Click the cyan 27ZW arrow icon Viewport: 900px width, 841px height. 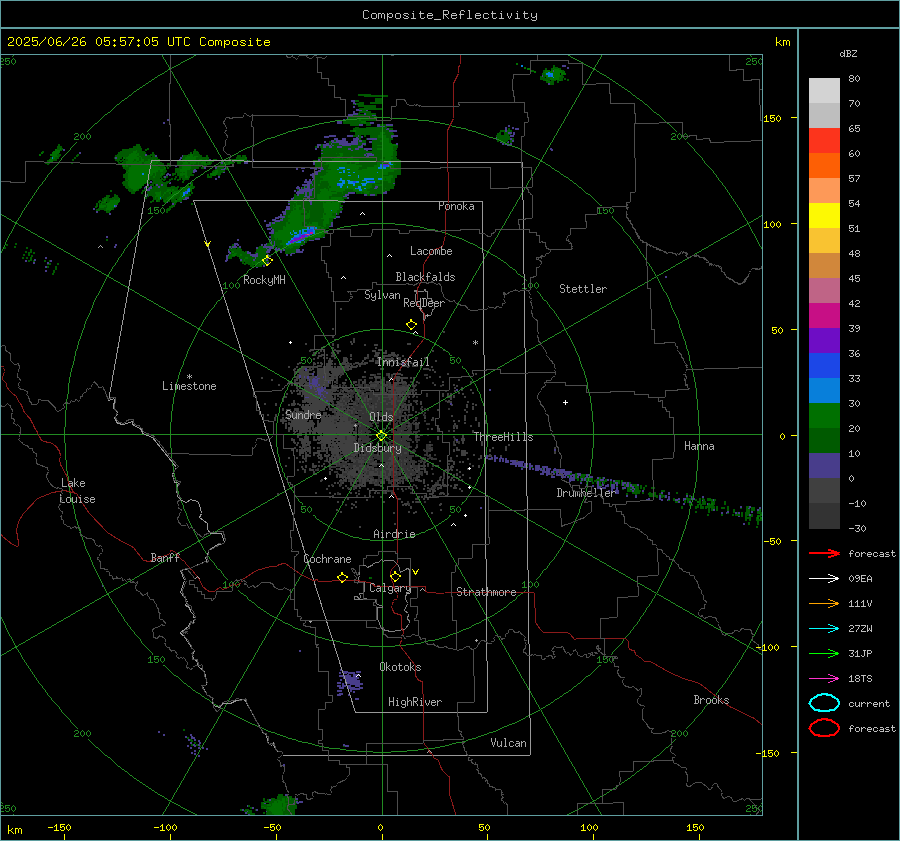[x=824, y=629]
